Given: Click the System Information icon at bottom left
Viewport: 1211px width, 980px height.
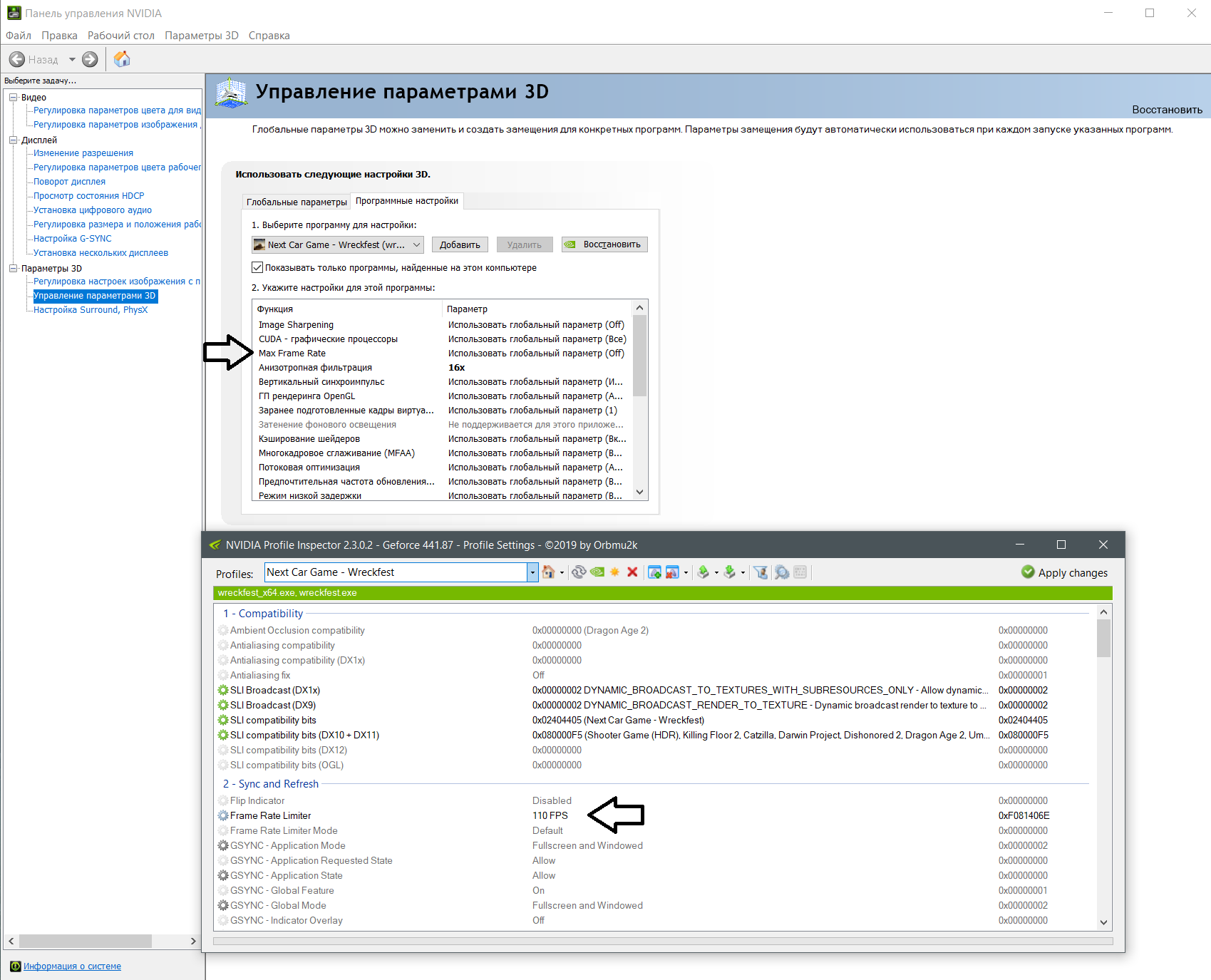Looking at the screenshot, I should click(x=16, y=966).
